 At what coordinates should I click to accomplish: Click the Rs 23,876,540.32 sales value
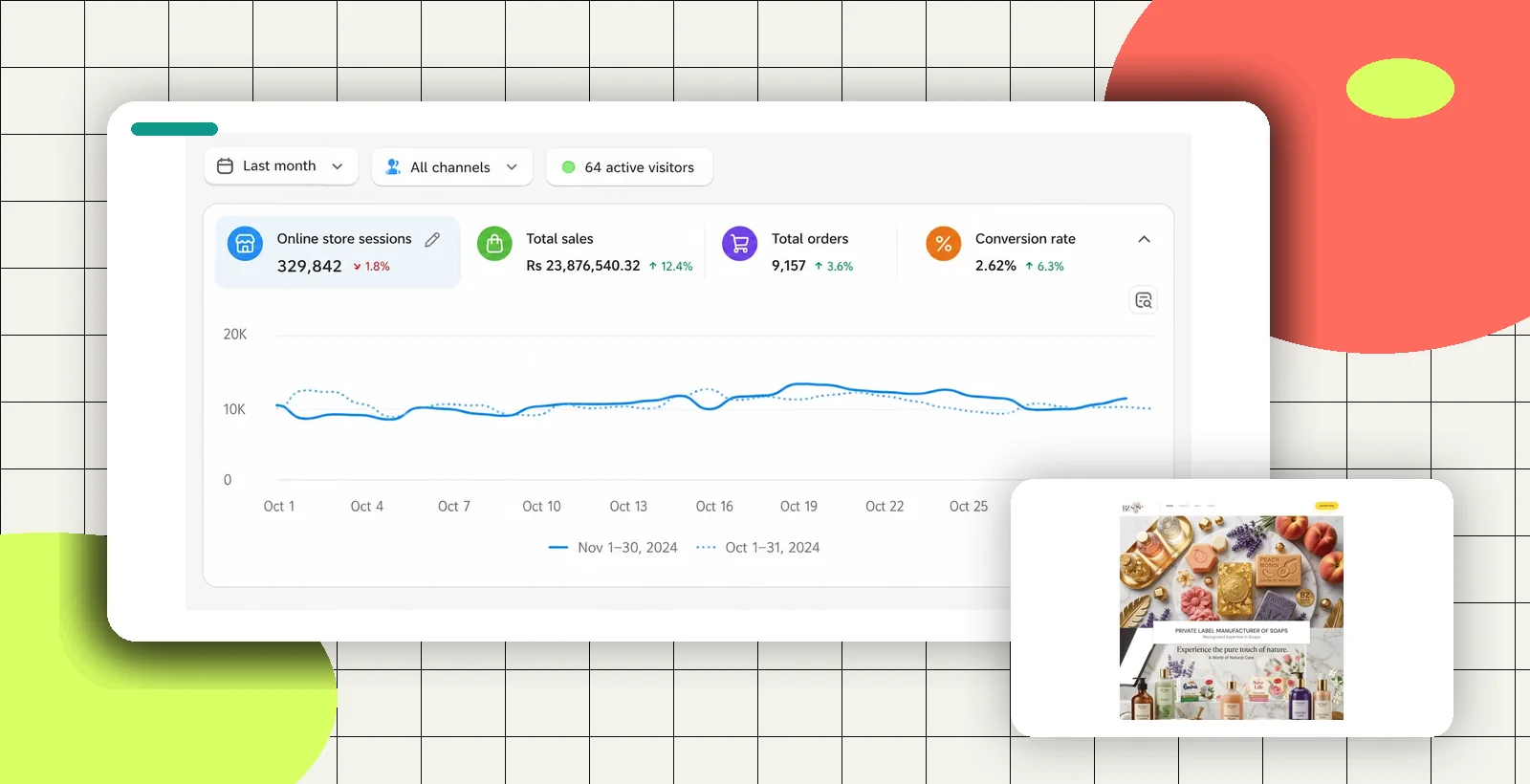(x=583, y=266)
